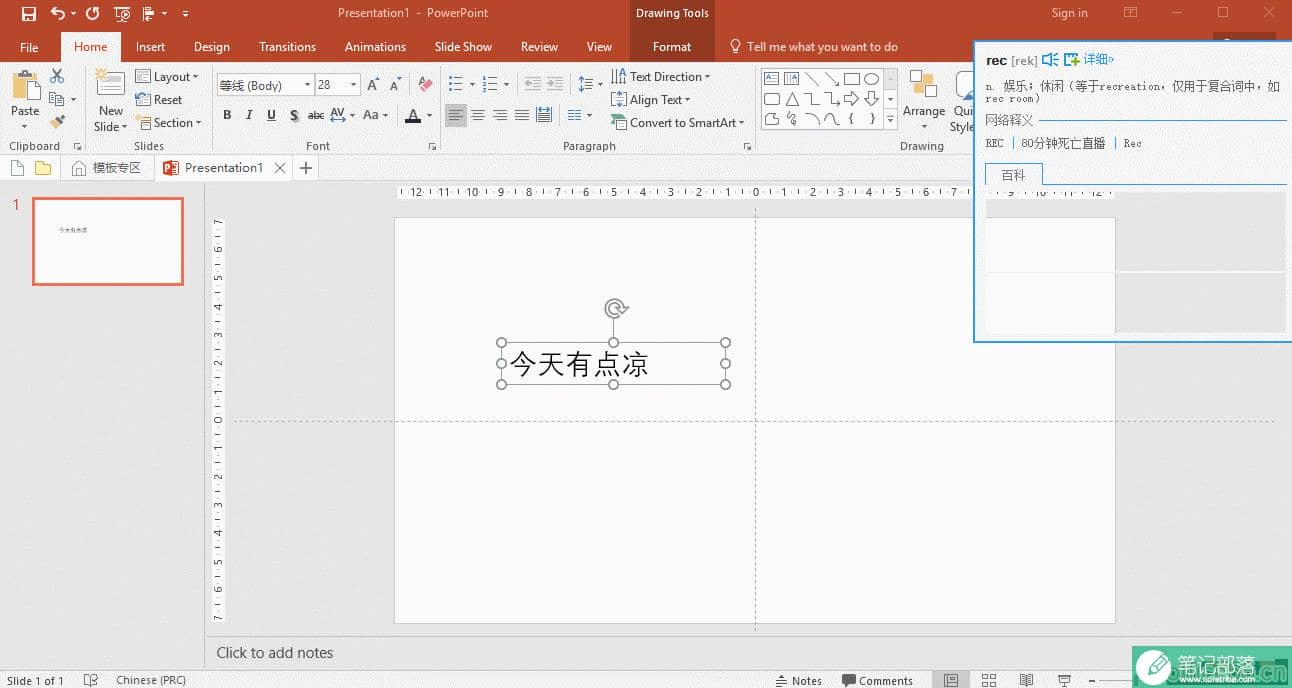This screenshot has width=1292, height=688.
Task: Open the Arrange button menu
Action: (x=924, y=101)
